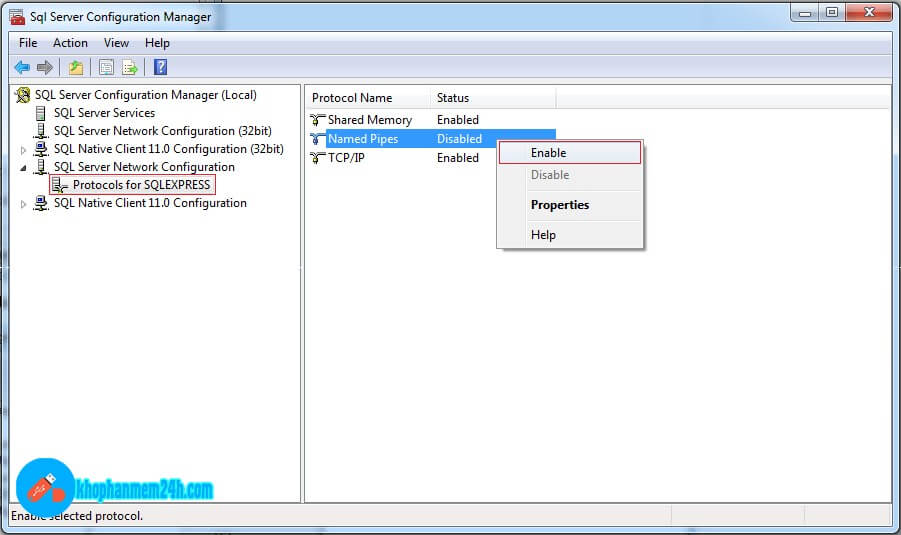The width and height of the screenshot is (901, 535).
Task: Click the Status column header
Action: point(453,98)
